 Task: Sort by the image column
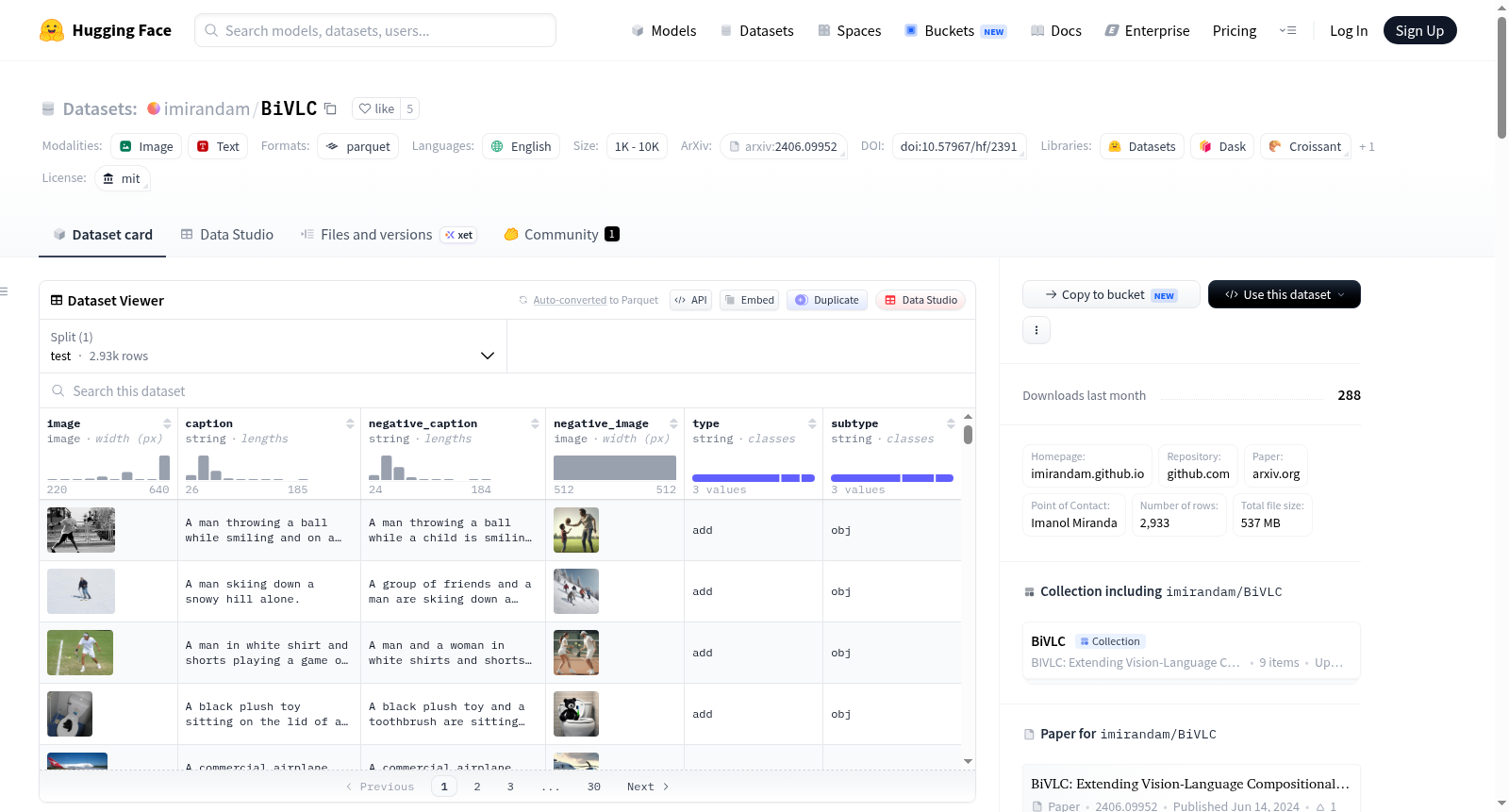pos(167,423)
